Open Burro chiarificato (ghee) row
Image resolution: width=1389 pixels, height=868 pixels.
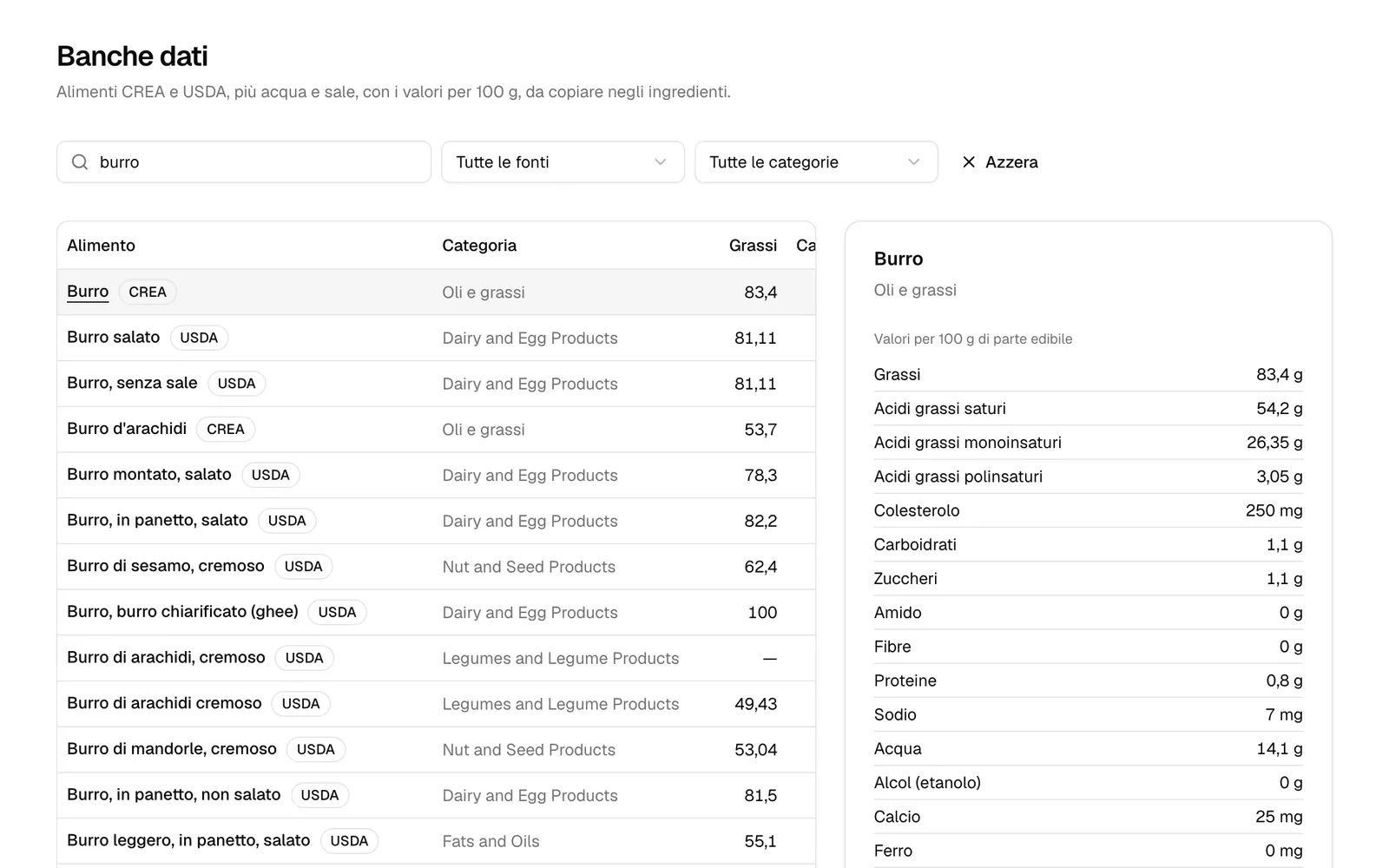pos(437,613)
